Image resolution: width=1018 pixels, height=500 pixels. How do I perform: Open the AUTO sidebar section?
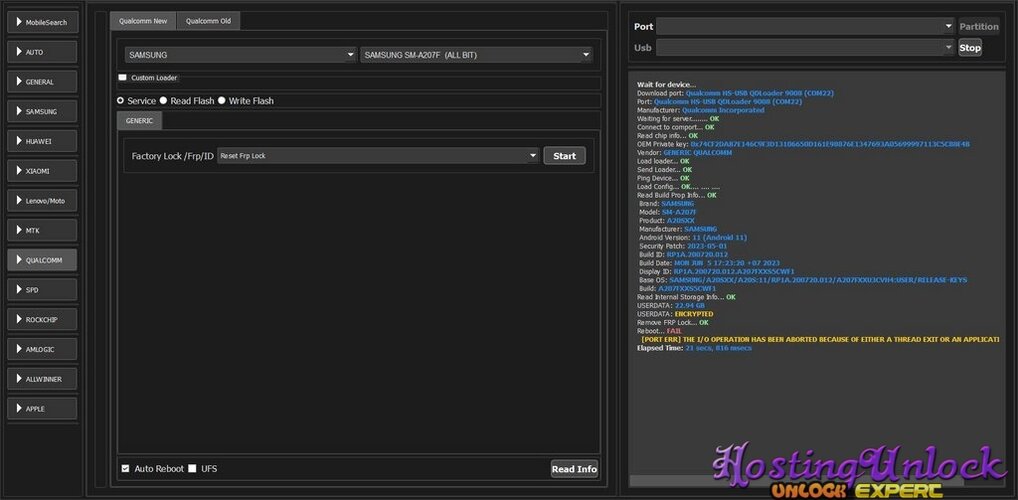(x=42, y=52)
